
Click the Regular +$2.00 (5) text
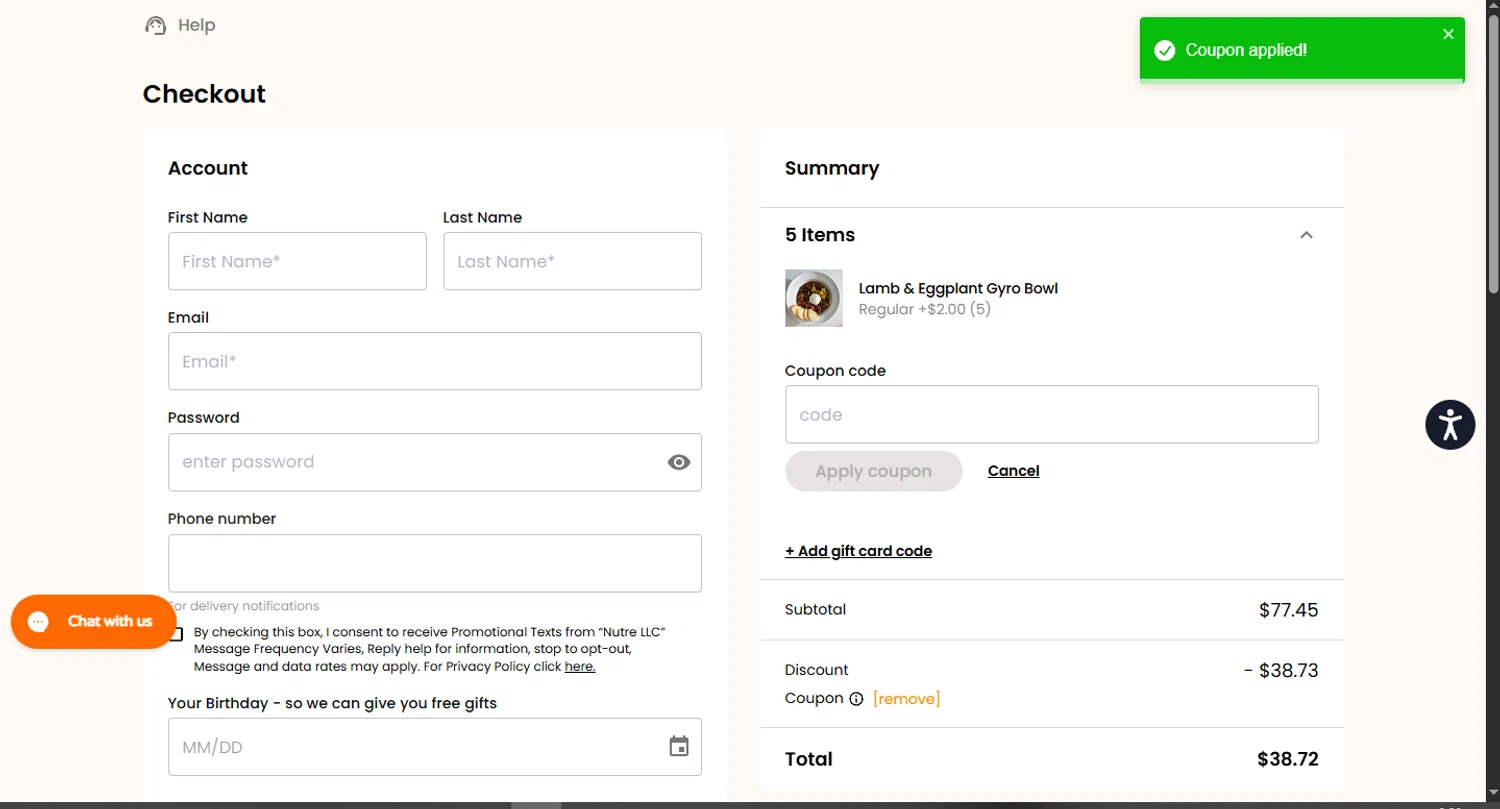925,309
